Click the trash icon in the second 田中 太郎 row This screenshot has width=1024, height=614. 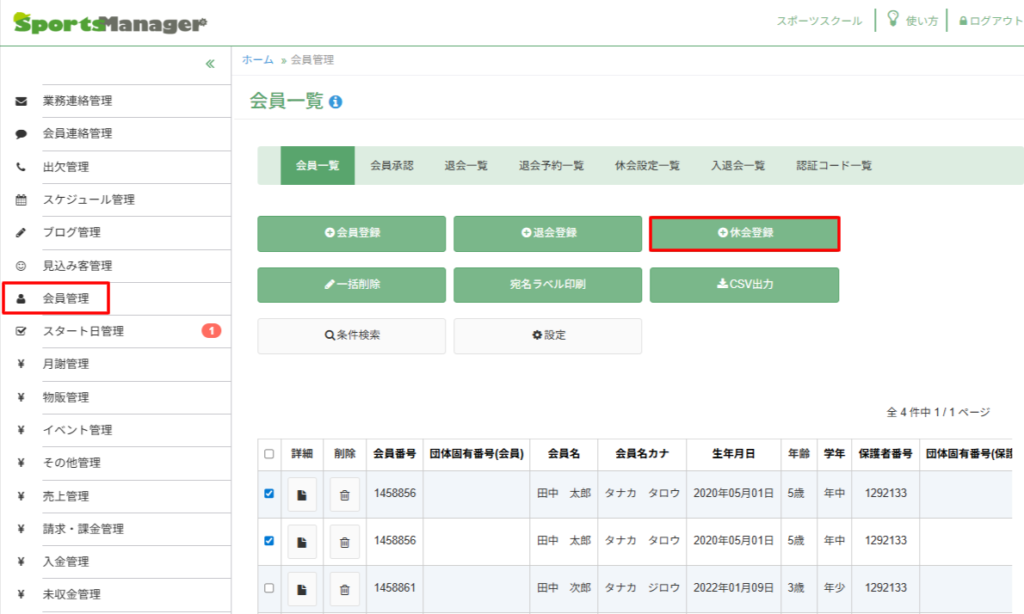click(345, 542)
